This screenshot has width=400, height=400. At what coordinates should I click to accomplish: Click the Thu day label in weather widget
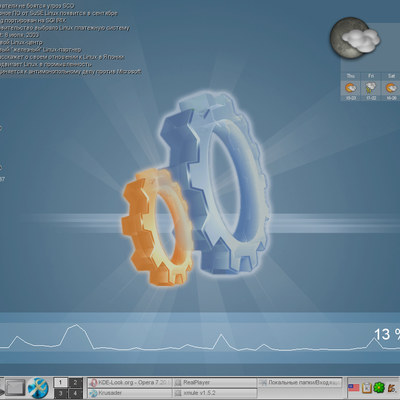tap(350, 76)
